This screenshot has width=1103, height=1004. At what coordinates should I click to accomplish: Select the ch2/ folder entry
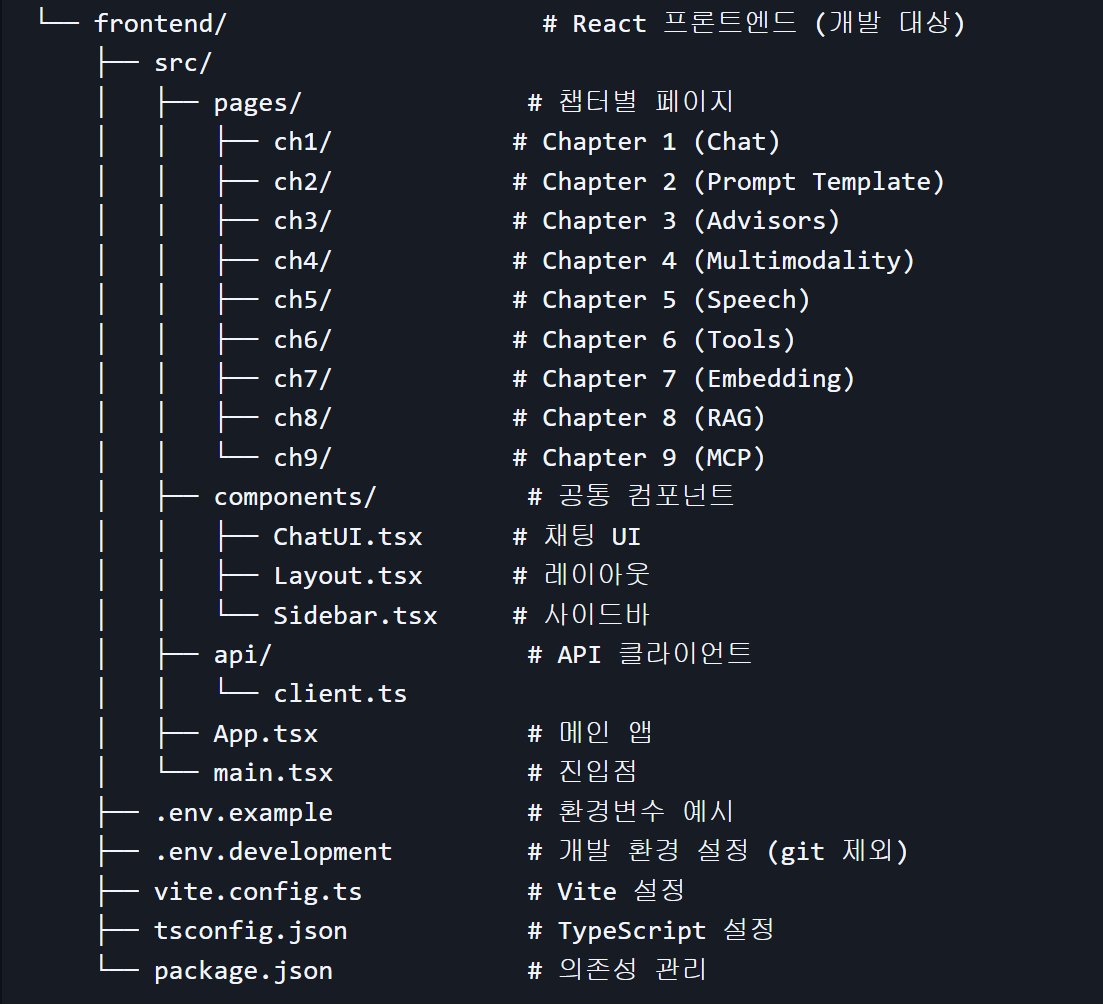(x=302, y=182)
